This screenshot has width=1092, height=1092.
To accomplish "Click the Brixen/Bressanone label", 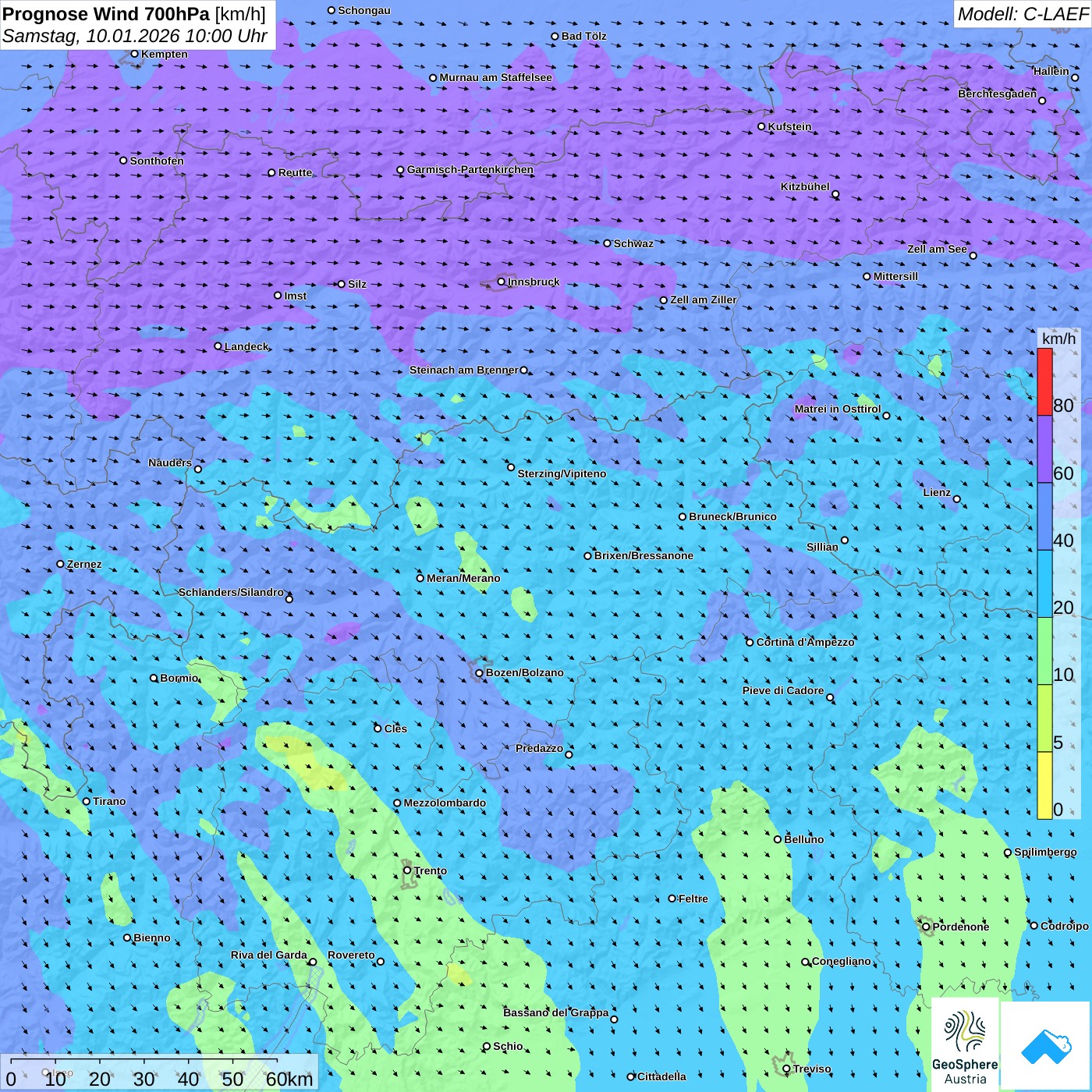I will (643, 555).
